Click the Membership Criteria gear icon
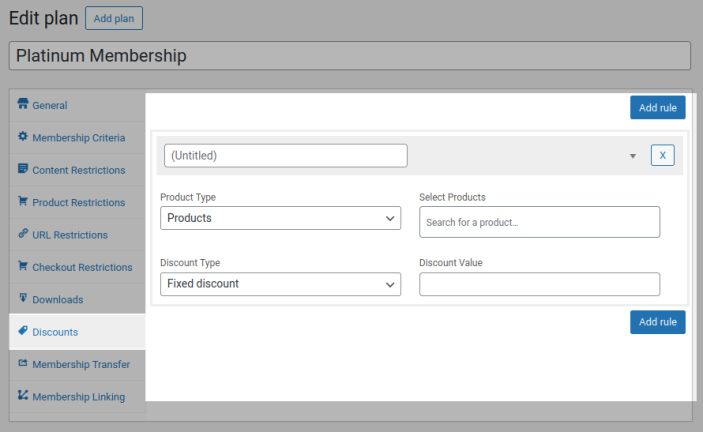Viewport: 703px width, 432px height. pyautogui.click(x=23, y=136)
